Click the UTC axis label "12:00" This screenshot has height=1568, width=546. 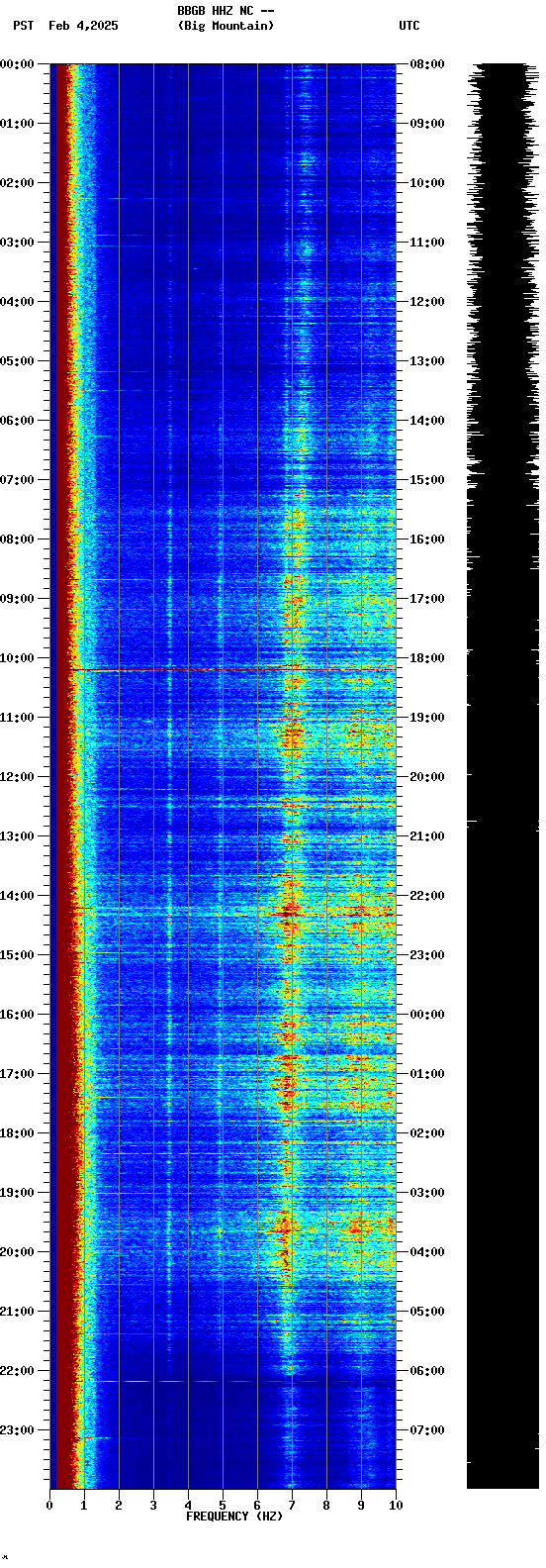(x=426, y=302)
